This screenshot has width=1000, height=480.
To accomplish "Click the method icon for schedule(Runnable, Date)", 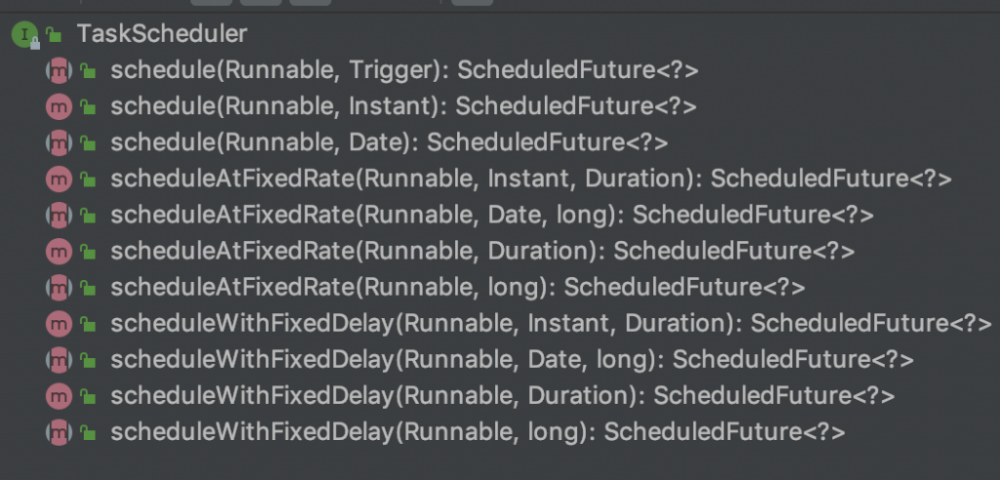I will click(59, 142).
